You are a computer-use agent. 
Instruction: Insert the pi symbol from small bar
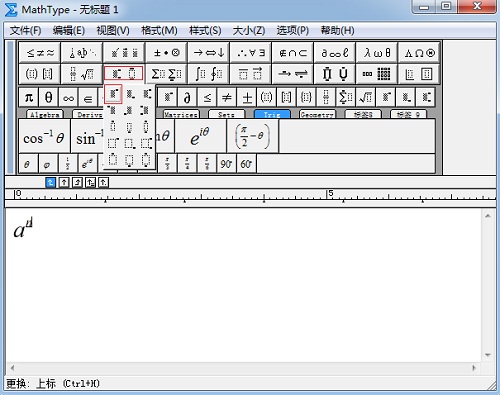(x=29, y=97)
